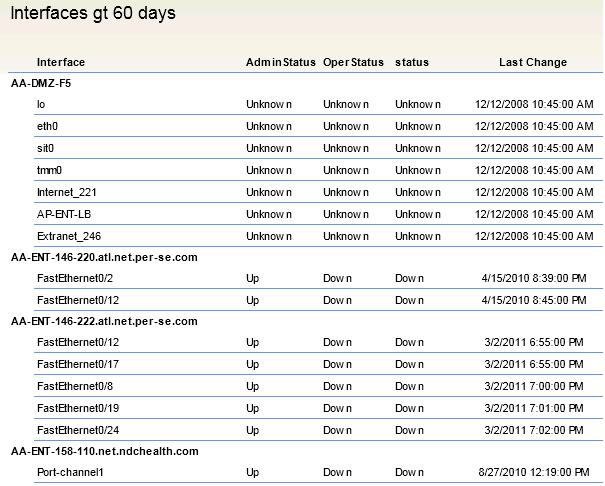The width and height of the screenshot is (605, 486).
Task: Click the eth0 interface row
Action: [x=318, y=126]
